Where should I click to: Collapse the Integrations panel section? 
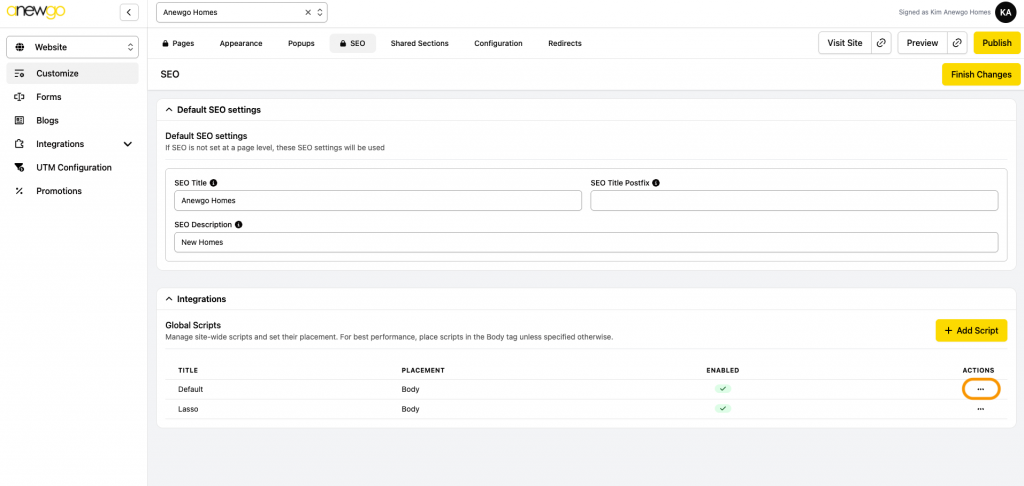(x=169, y=299)
